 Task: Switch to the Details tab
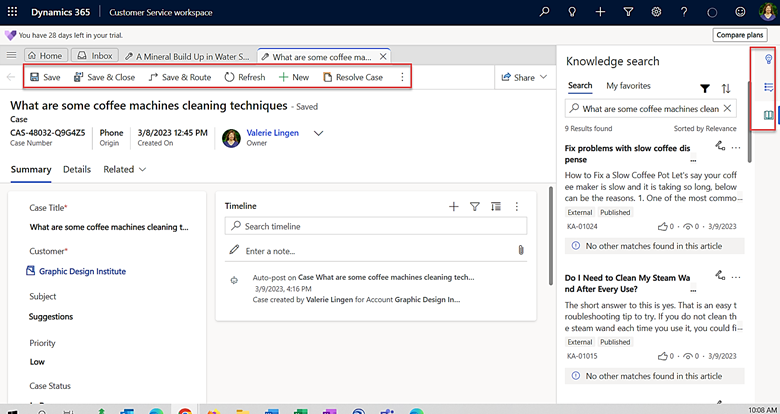76,170
